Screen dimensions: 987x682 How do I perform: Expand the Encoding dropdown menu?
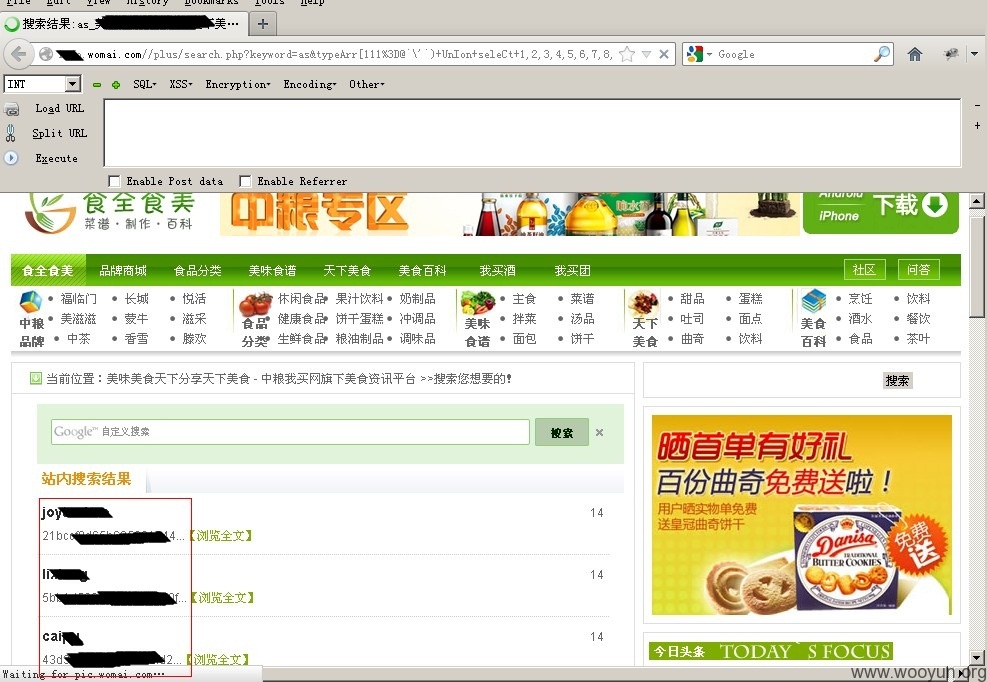(310, 84)
